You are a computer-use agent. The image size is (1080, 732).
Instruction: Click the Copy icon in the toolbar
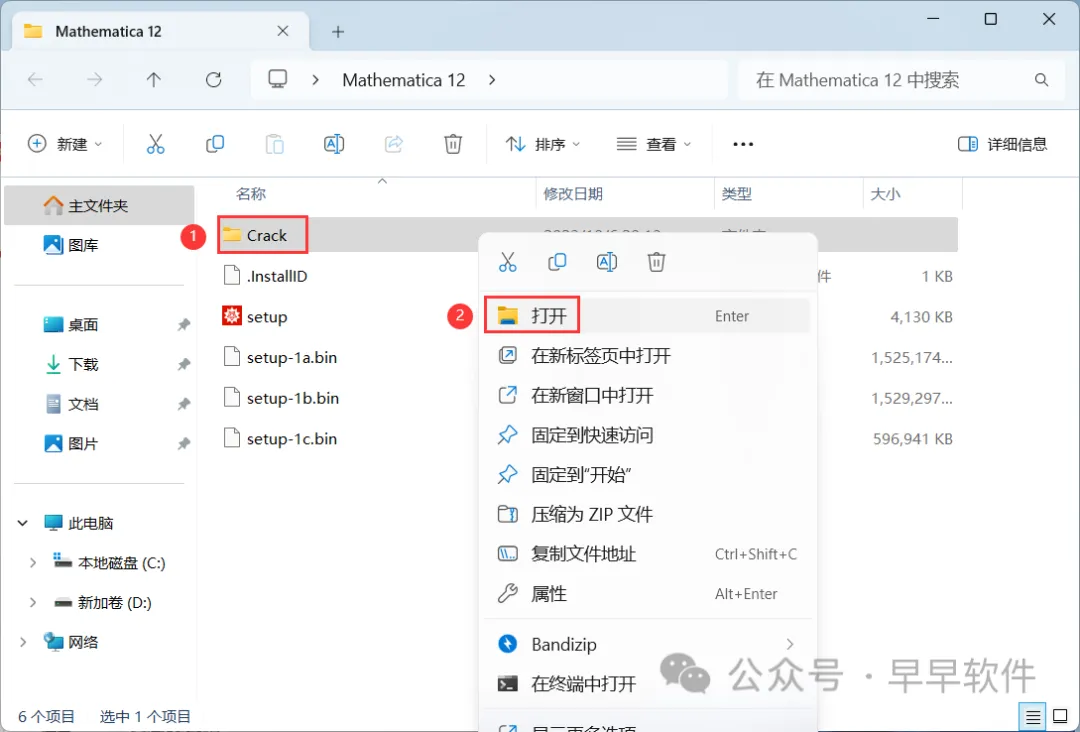pos(215,144)
